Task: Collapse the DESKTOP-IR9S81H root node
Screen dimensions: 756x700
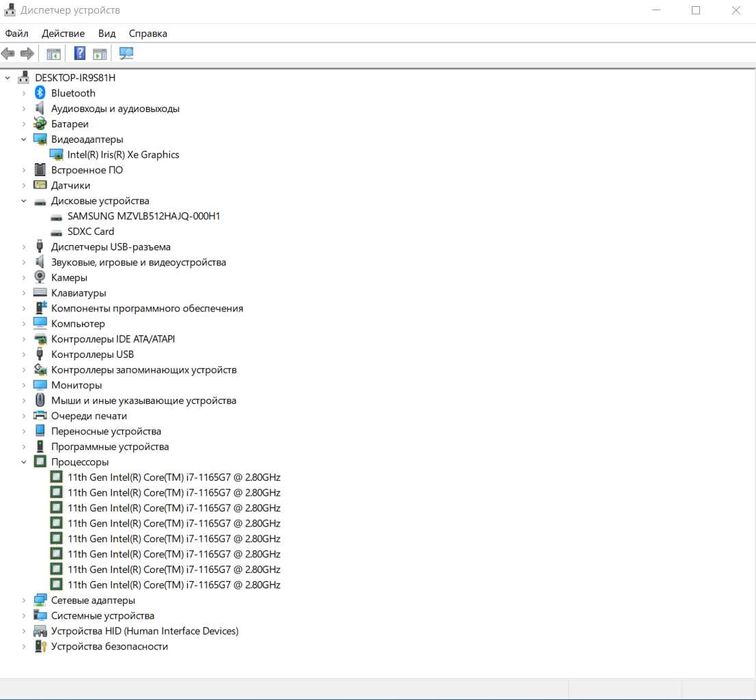Action: [7, 78]
